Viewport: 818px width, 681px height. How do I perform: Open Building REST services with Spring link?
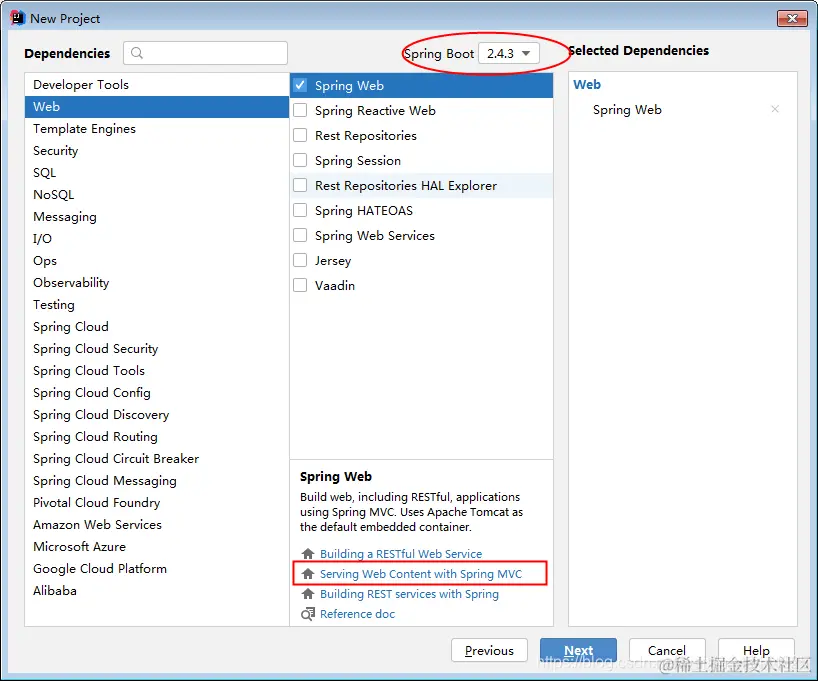(409, 594)
